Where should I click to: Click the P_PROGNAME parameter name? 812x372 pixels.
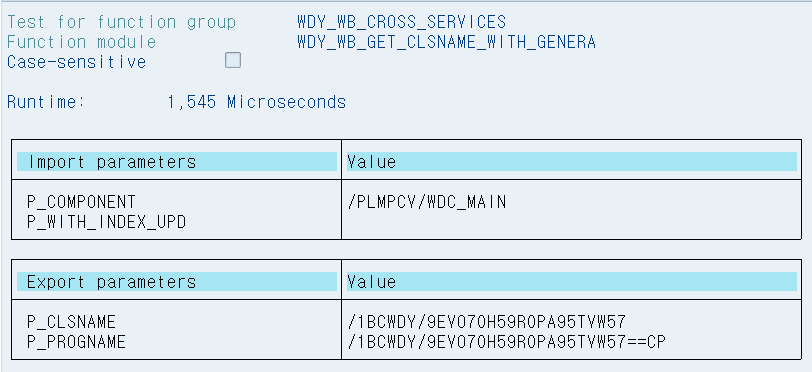coord(76,342)
